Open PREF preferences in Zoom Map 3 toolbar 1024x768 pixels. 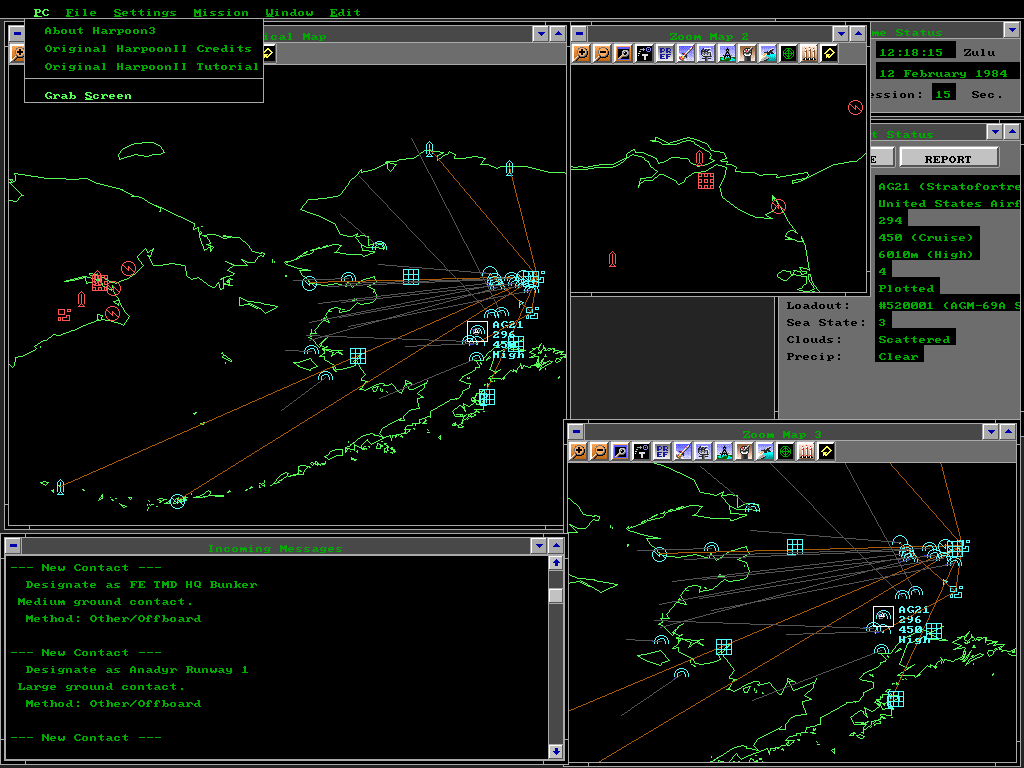(662, 451)
